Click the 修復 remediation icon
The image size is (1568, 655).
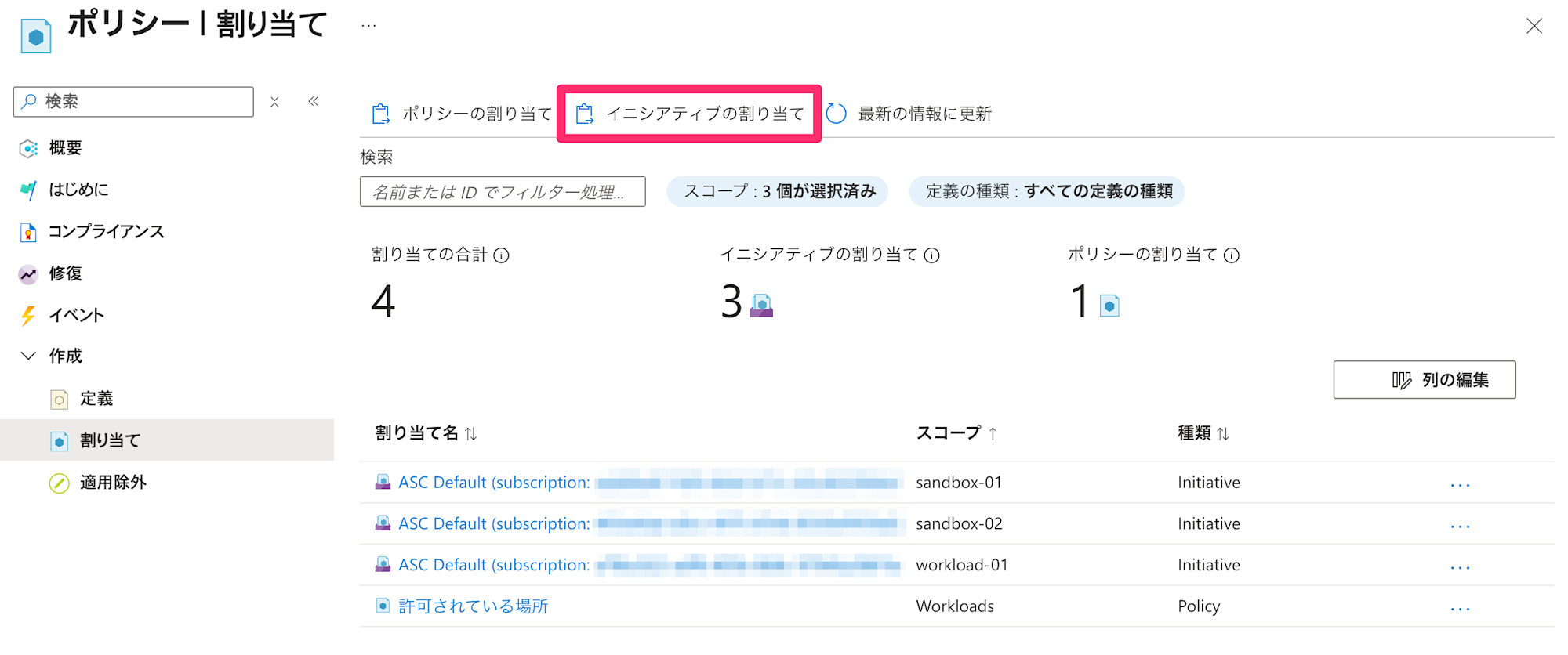point(28,274)
